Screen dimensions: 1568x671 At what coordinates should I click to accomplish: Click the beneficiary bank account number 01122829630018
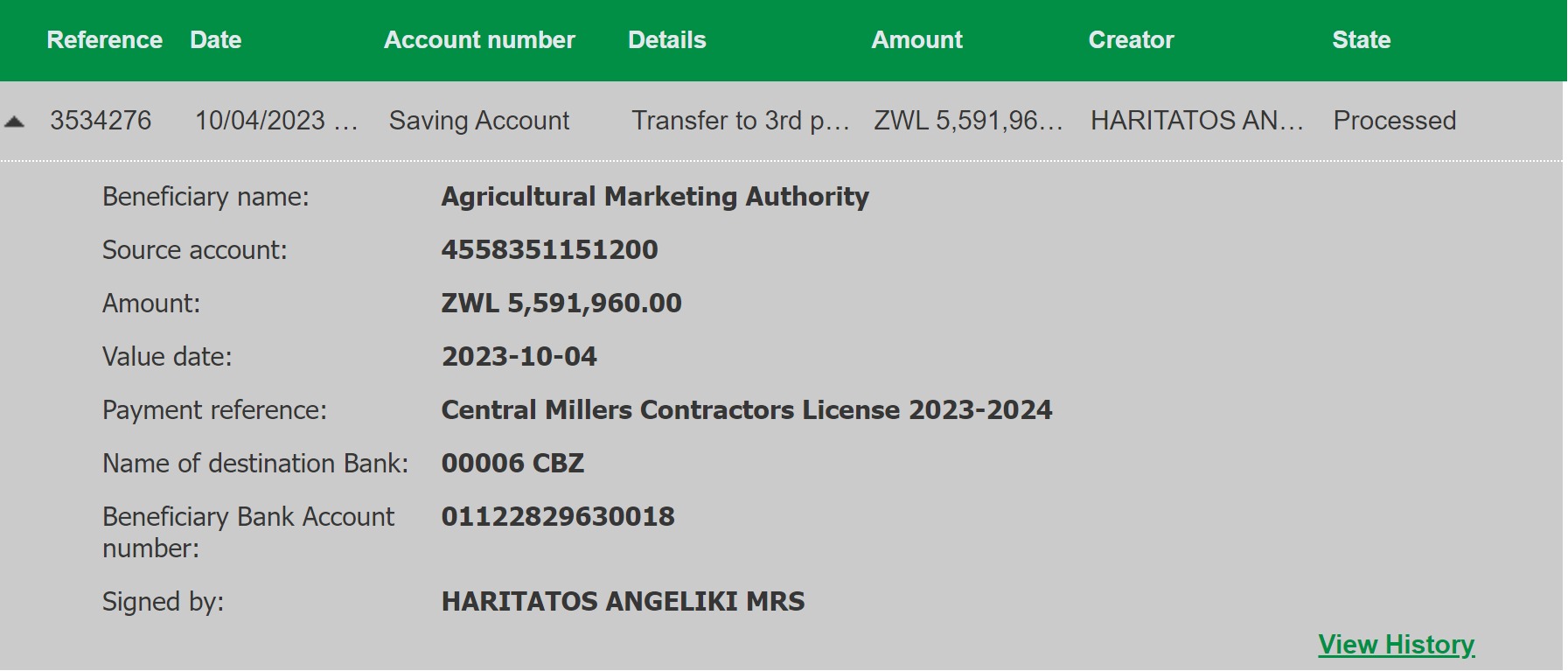coord(558,517)
